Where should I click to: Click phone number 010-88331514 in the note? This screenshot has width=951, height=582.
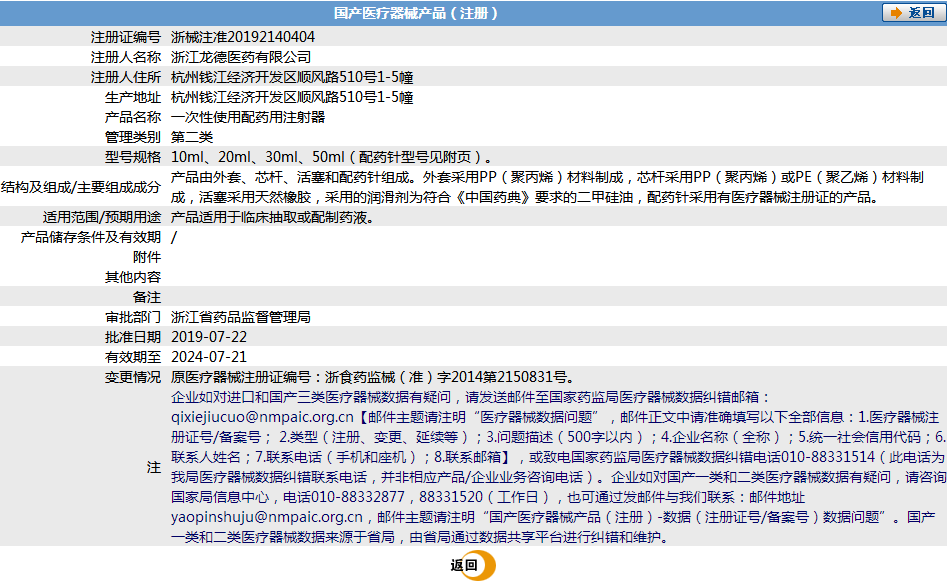click(828, 457)
